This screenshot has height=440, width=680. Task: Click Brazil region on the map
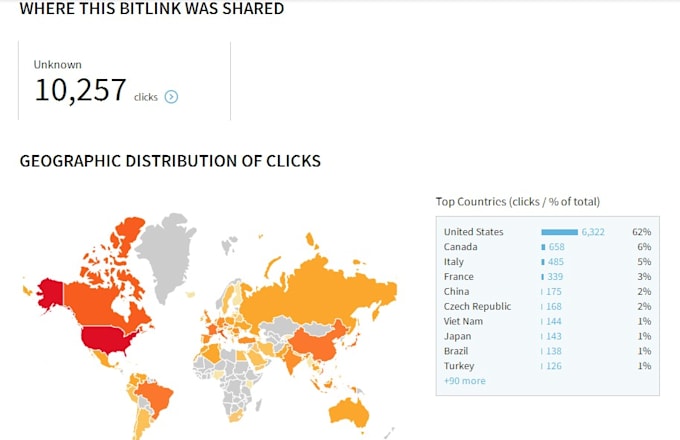pyautogui.click(x=154, y=395)
